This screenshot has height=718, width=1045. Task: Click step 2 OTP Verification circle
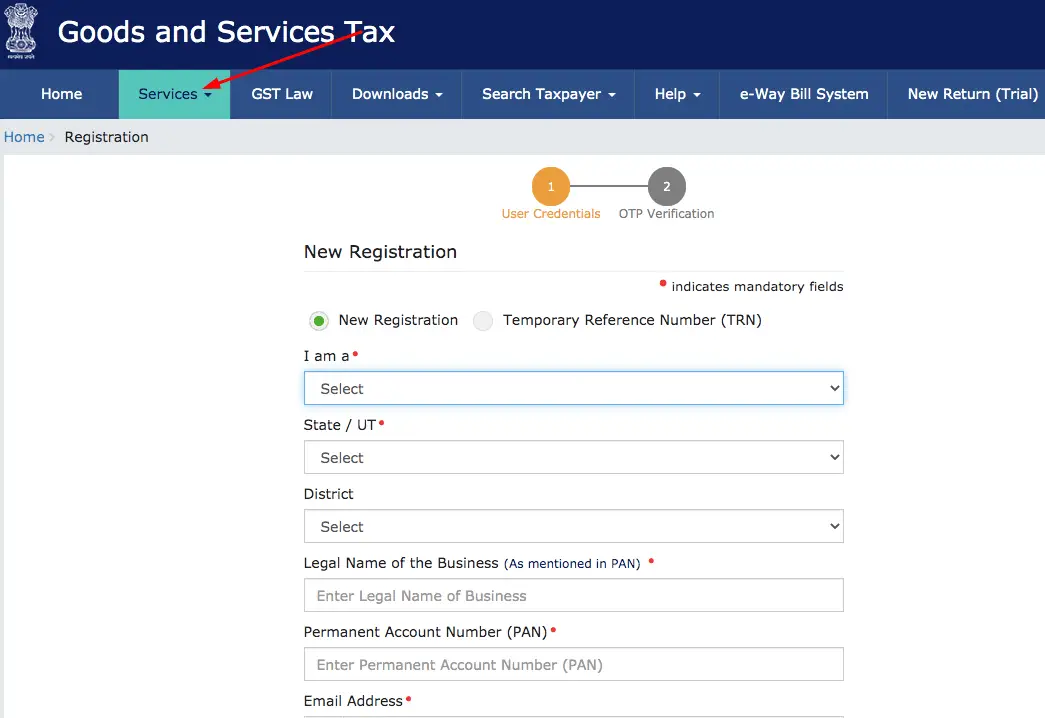[666, 186]
